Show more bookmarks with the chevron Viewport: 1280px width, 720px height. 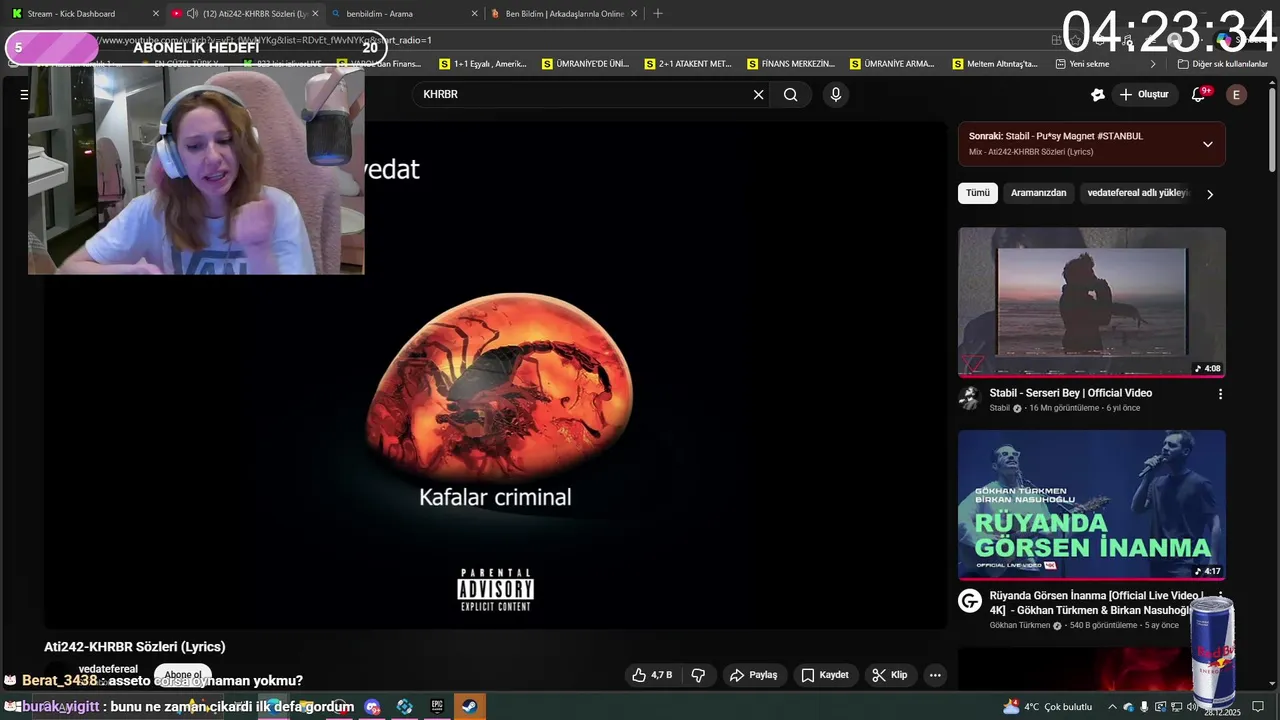1153,64
